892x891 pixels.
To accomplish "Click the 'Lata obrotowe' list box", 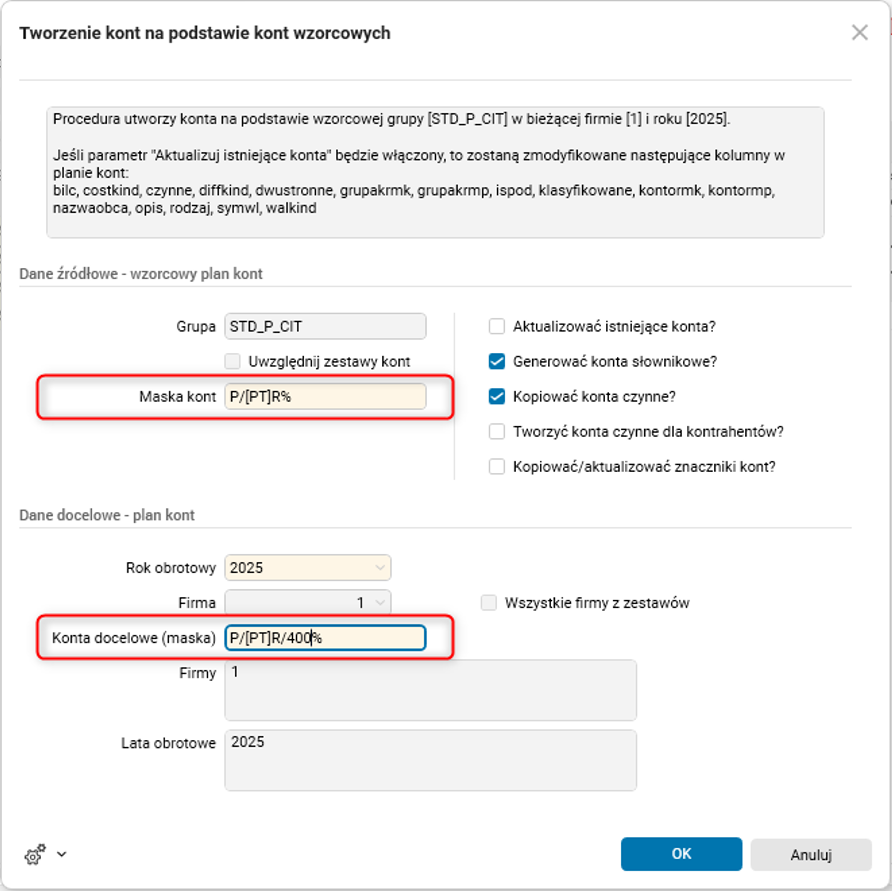I will pos(430,760).
